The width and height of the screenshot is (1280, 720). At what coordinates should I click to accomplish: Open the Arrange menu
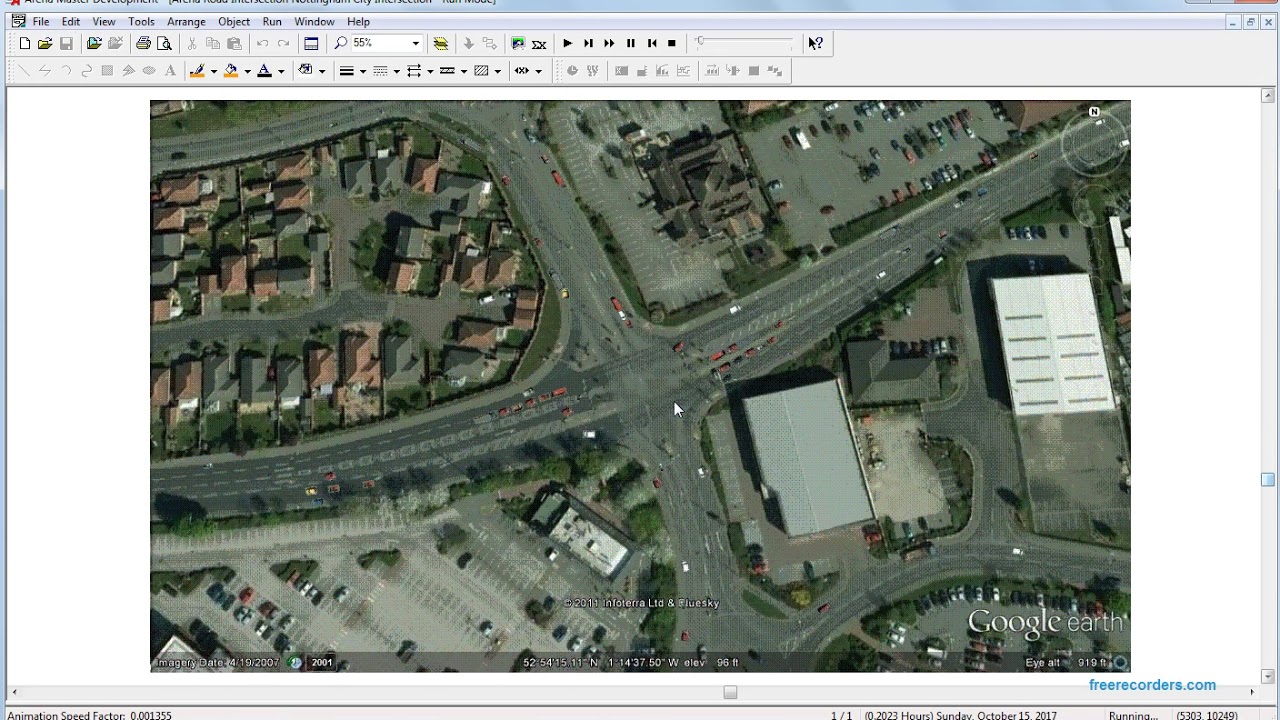[186, 22]
